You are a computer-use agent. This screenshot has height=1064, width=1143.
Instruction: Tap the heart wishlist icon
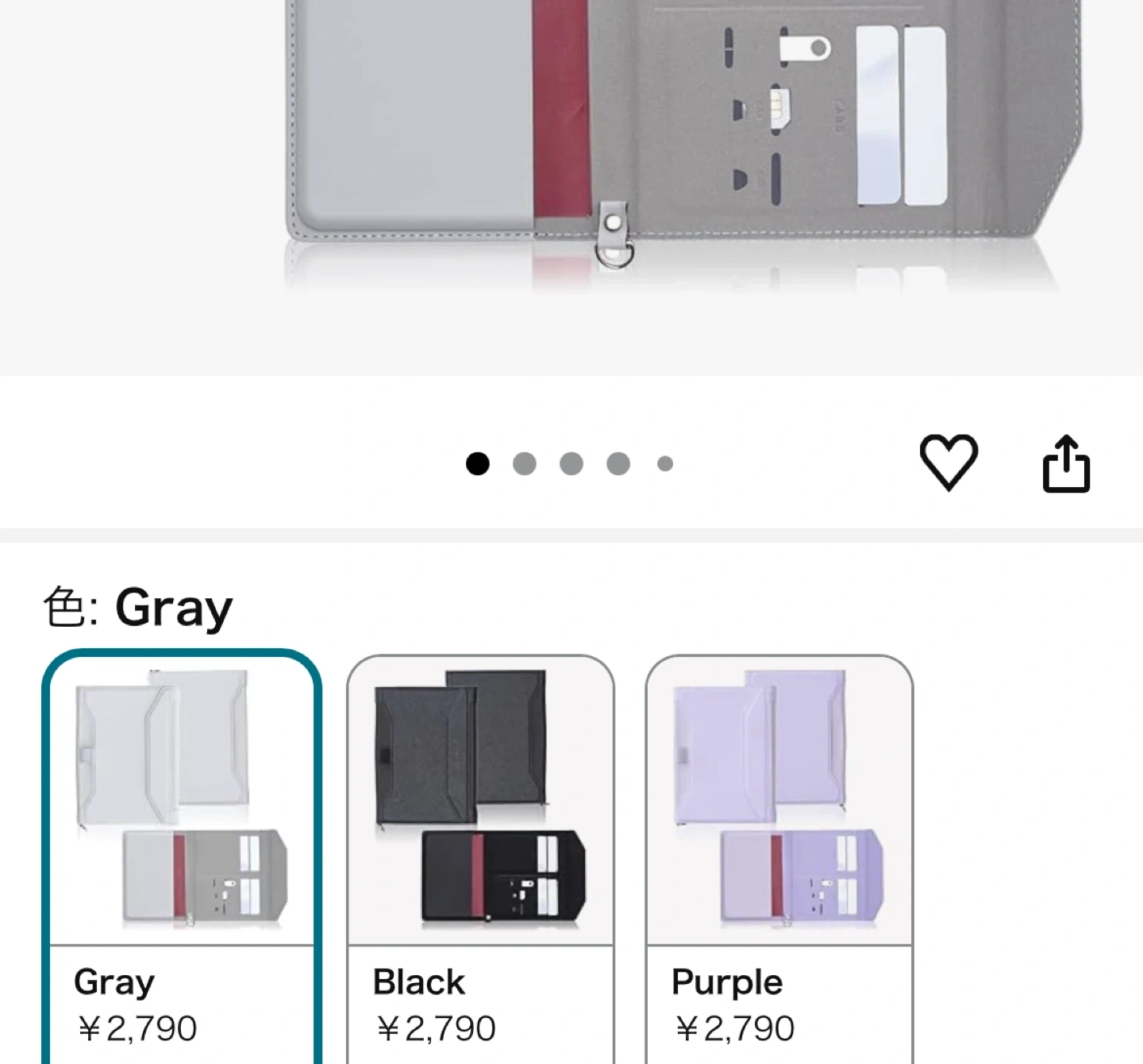949,463
